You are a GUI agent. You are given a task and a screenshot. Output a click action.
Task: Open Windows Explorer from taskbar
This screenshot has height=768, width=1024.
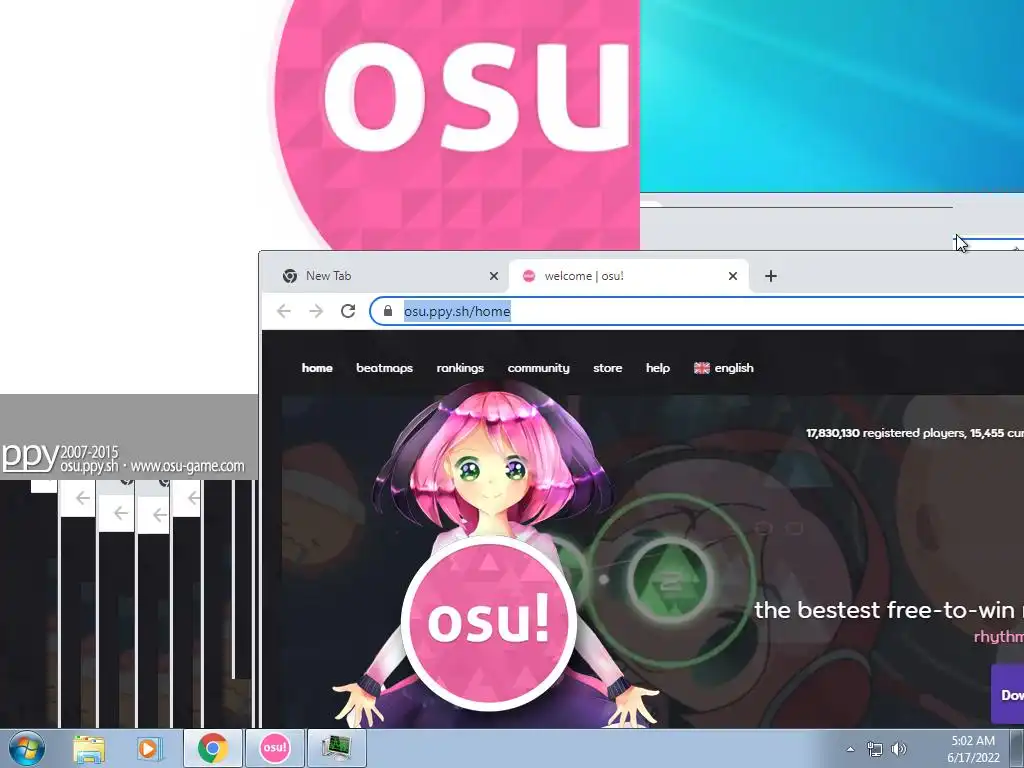click(x=89, y=748)
